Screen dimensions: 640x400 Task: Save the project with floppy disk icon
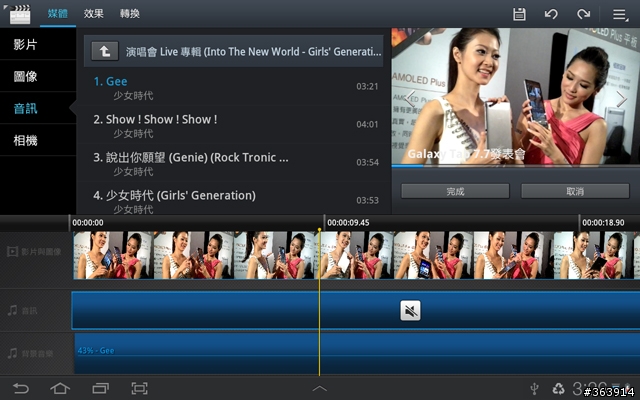point(519,14)
